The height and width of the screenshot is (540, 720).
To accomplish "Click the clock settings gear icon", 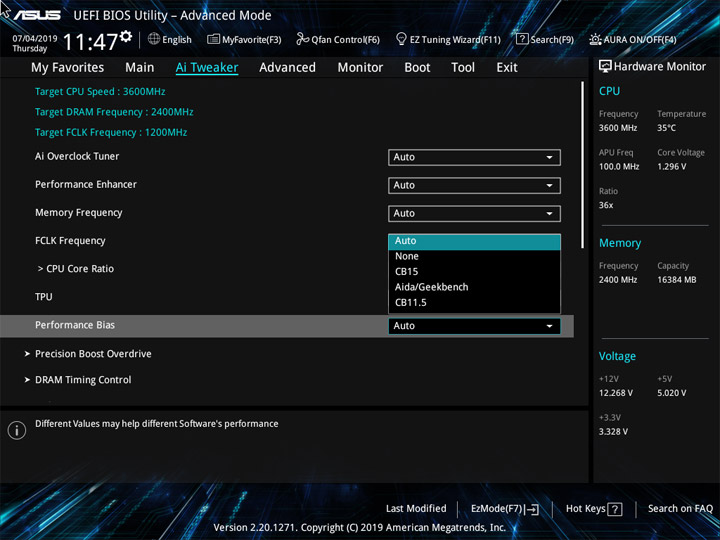I will pos(126,36).
